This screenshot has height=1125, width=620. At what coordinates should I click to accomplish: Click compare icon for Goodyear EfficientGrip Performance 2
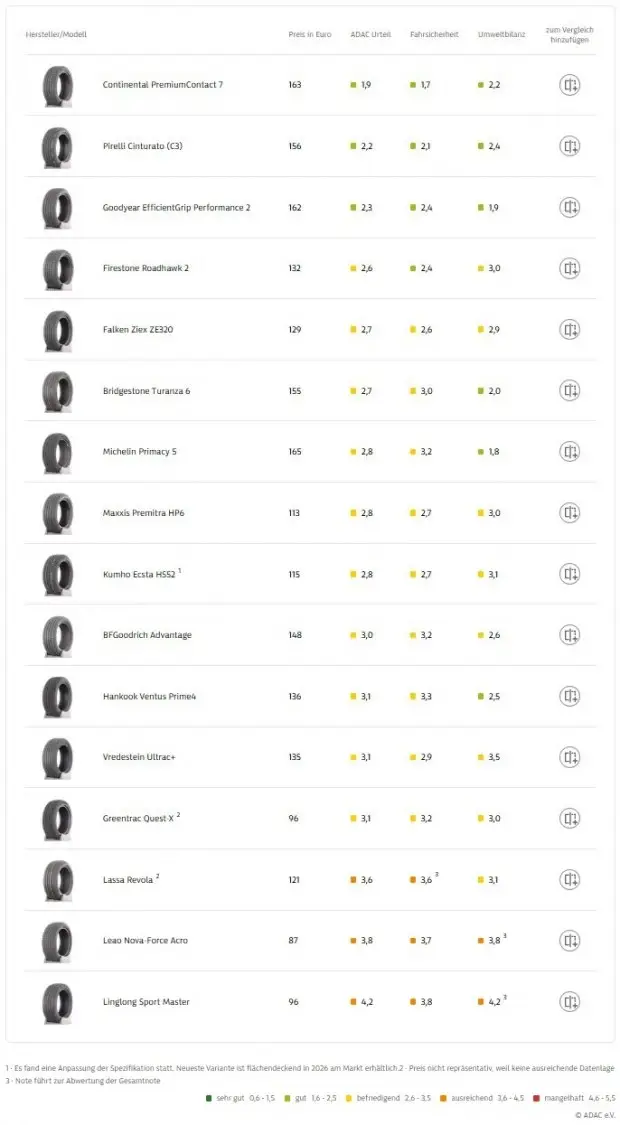[569, 207]
